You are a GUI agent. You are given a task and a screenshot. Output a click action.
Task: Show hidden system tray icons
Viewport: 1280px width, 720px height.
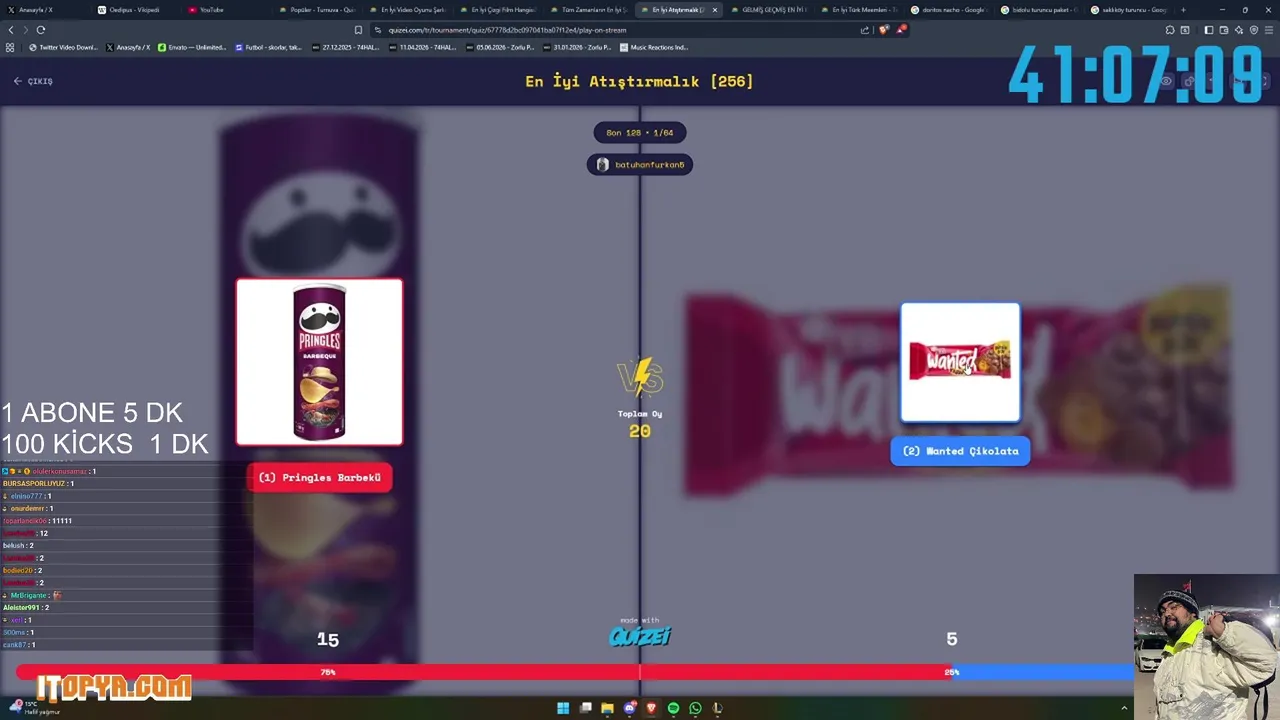tap(1124, 708)
